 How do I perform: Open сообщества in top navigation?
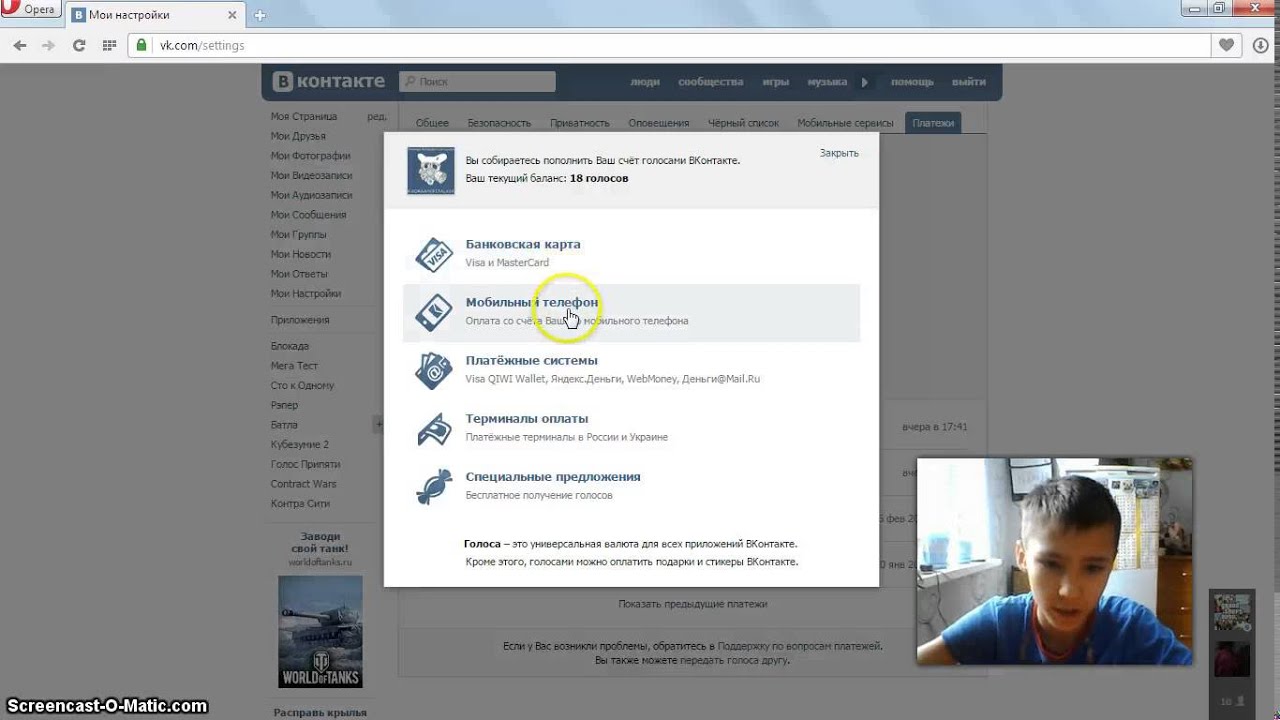[x=711, y=82]
